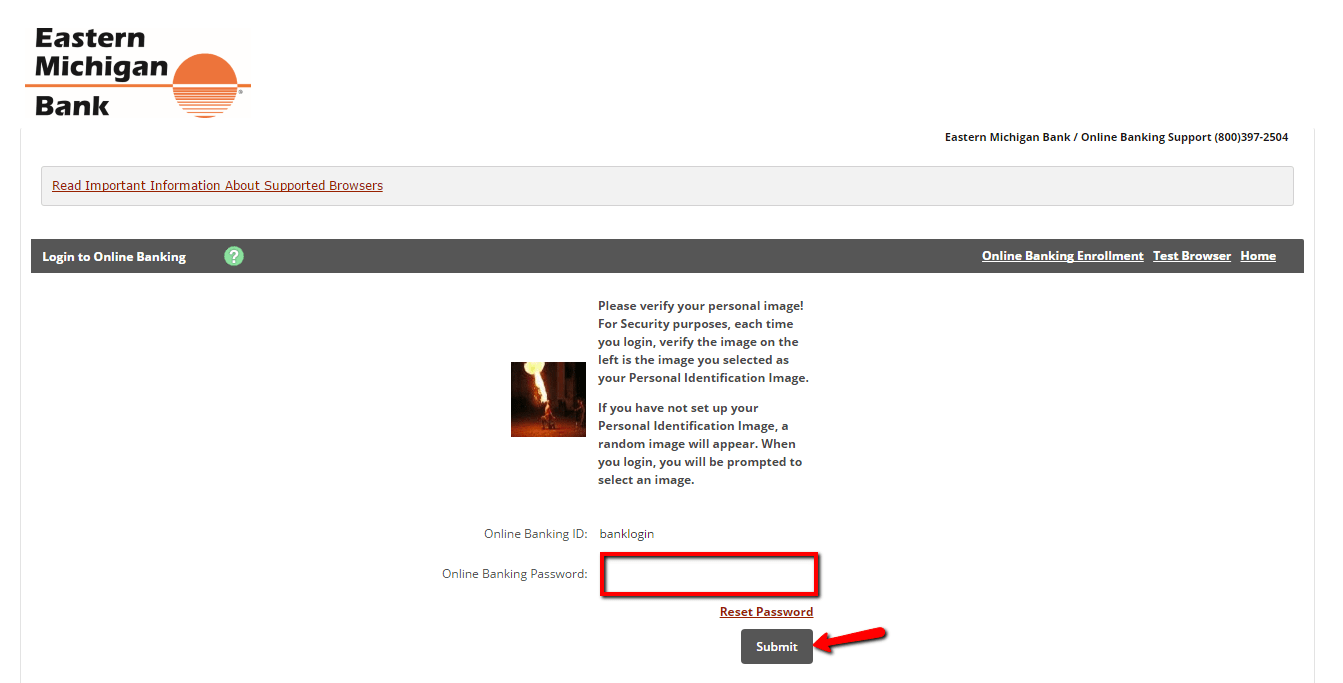Click the Online Banking ID label
1343x683 pixels.
click(536, 533)
